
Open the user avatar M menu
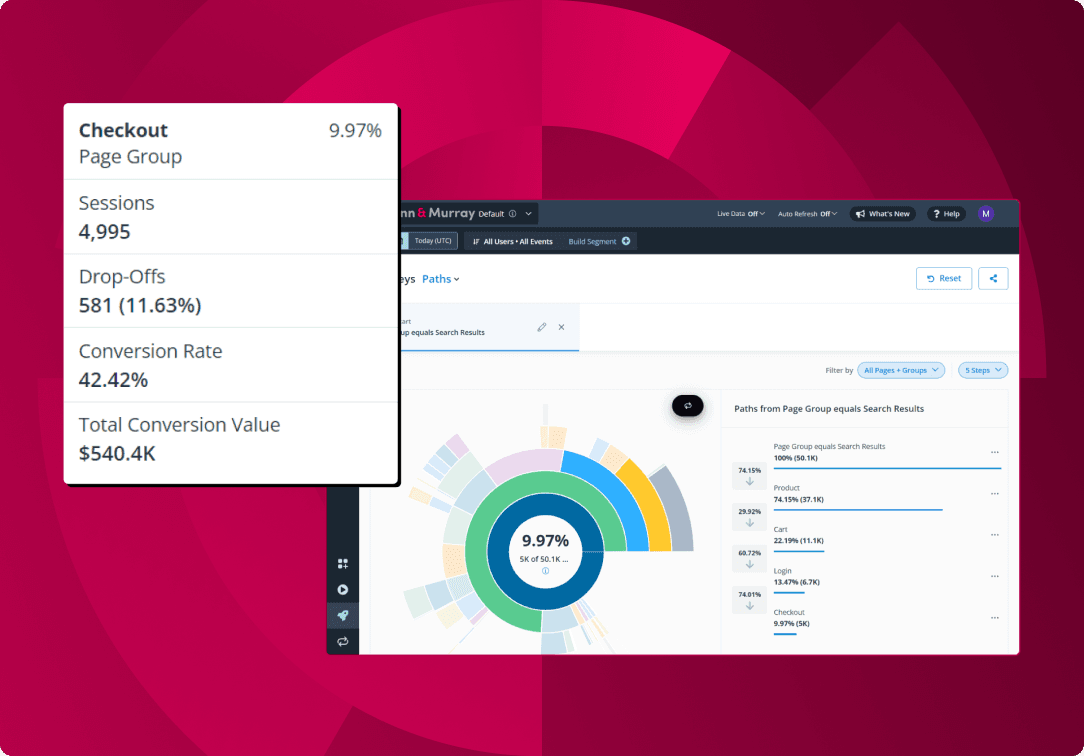(x=986, y=213)
